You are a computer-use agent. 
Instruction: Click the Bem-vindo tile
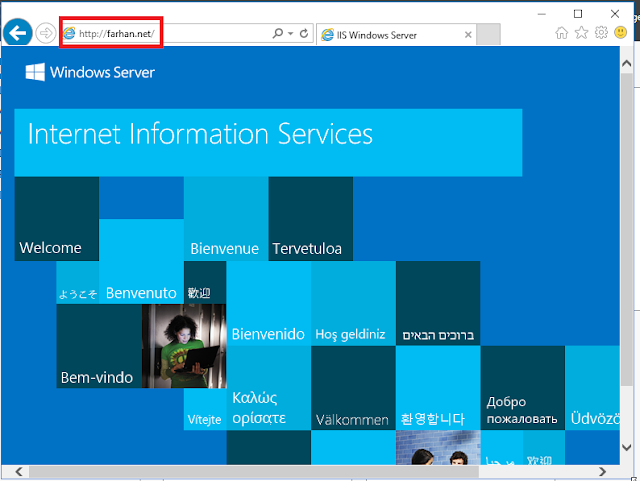click(x=99, y=346)
